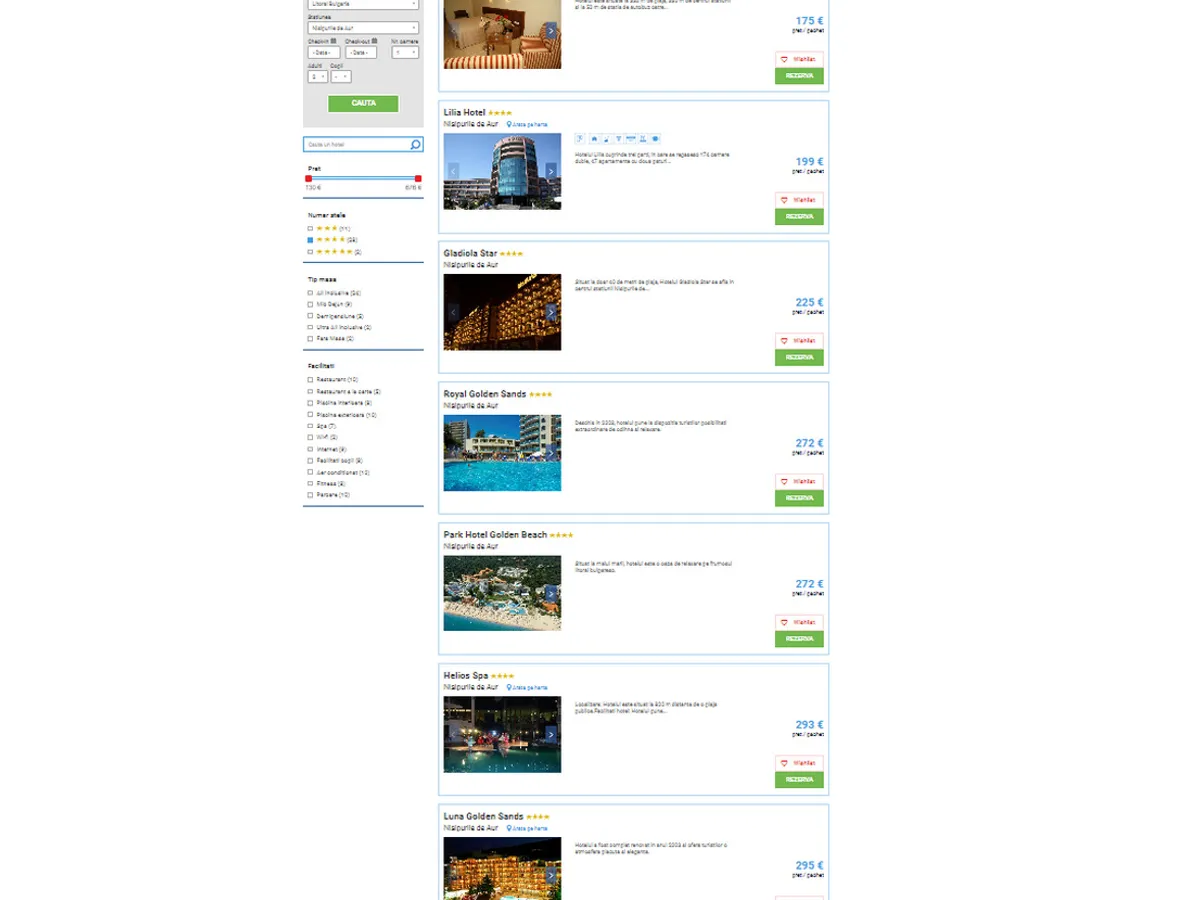1200x900 pixels.
Task: Open the Royal Golden Sands hotel title
Action: 484,394
